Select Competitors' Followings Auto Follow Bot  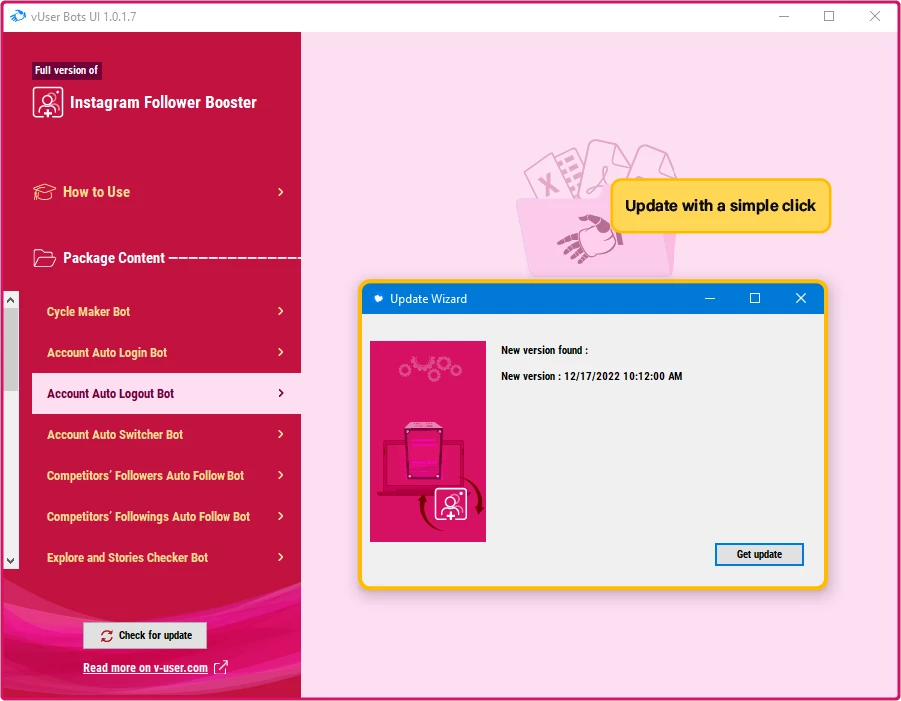click(x=166, y=517)
